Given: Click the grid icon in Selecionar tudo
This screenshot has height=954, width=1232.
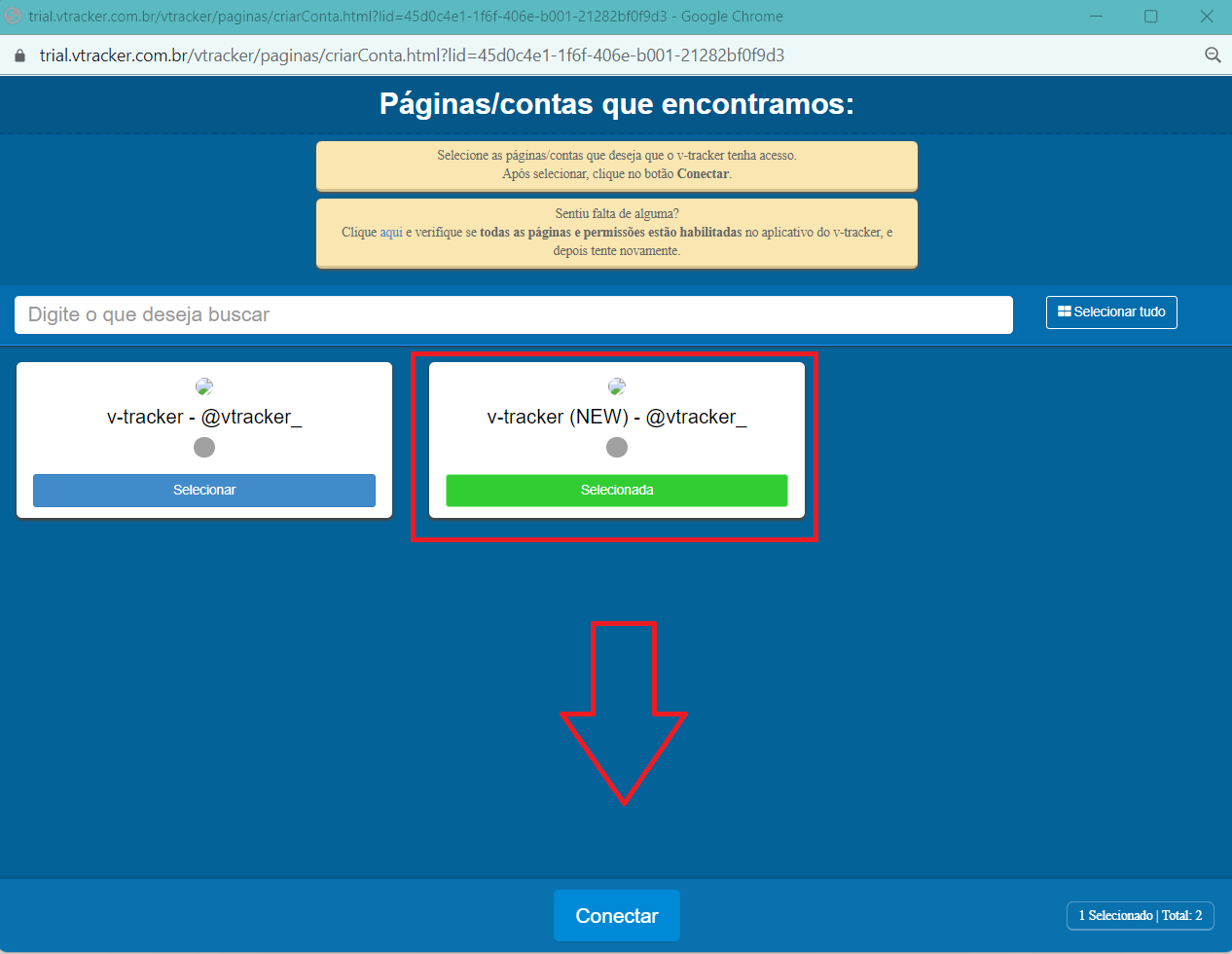Looking at the screenshot, I should coord(1065,312).
